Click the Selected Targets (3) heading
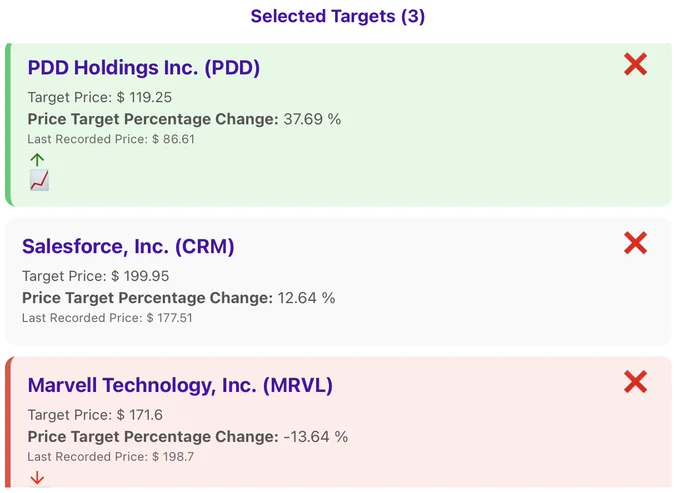Image resolution: width=680 pixels, height=493 pixels. coord(338,16)
